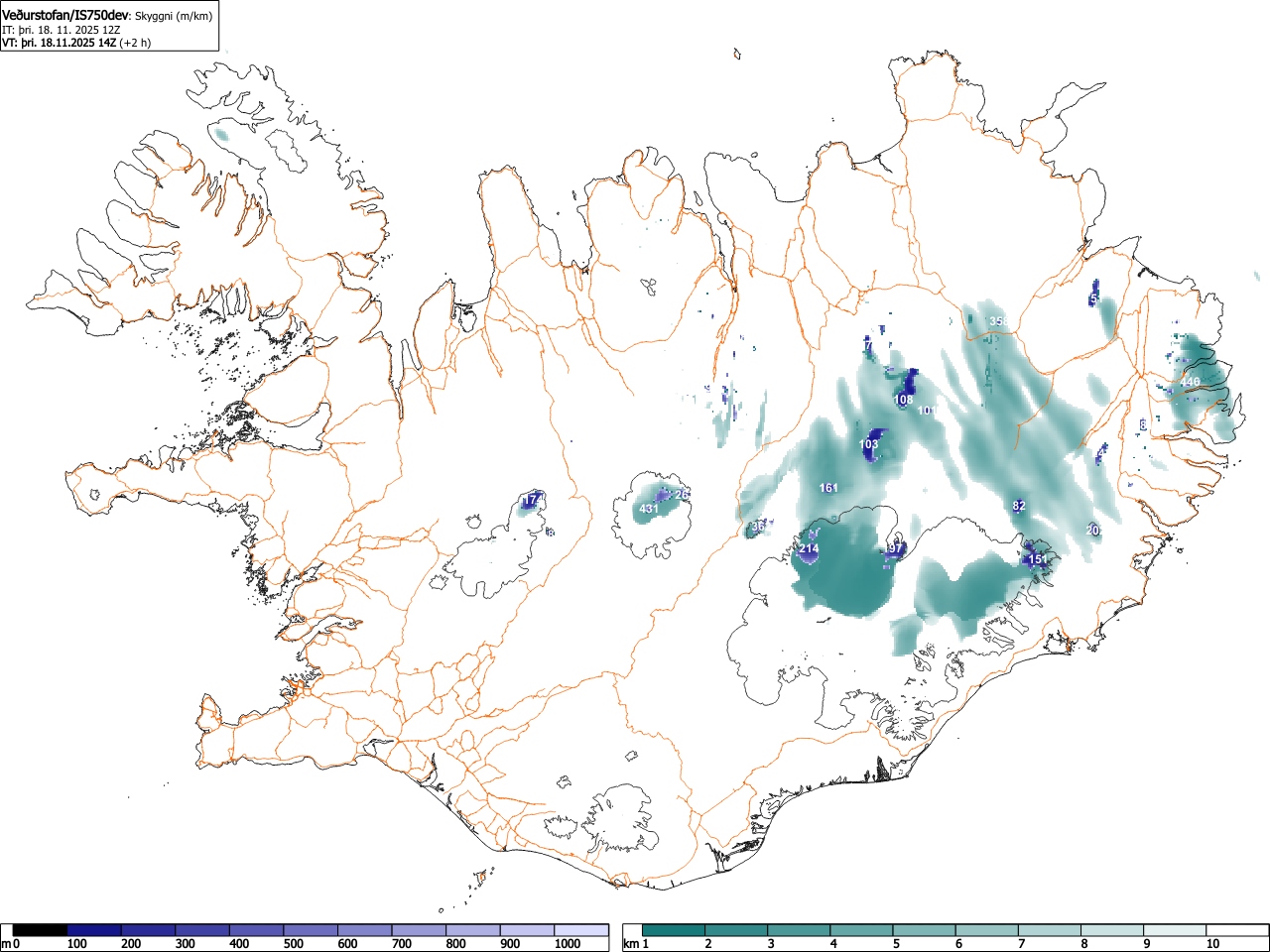This screenshot has height=952, width=1270.
Task: Click the '161' visibility value on the map
Action: pos(829,488)
